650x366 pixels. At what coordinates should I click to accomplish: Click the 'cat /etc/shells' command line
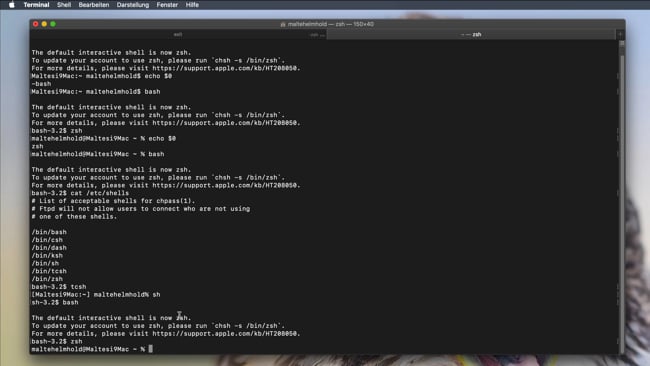pos(80,193)
